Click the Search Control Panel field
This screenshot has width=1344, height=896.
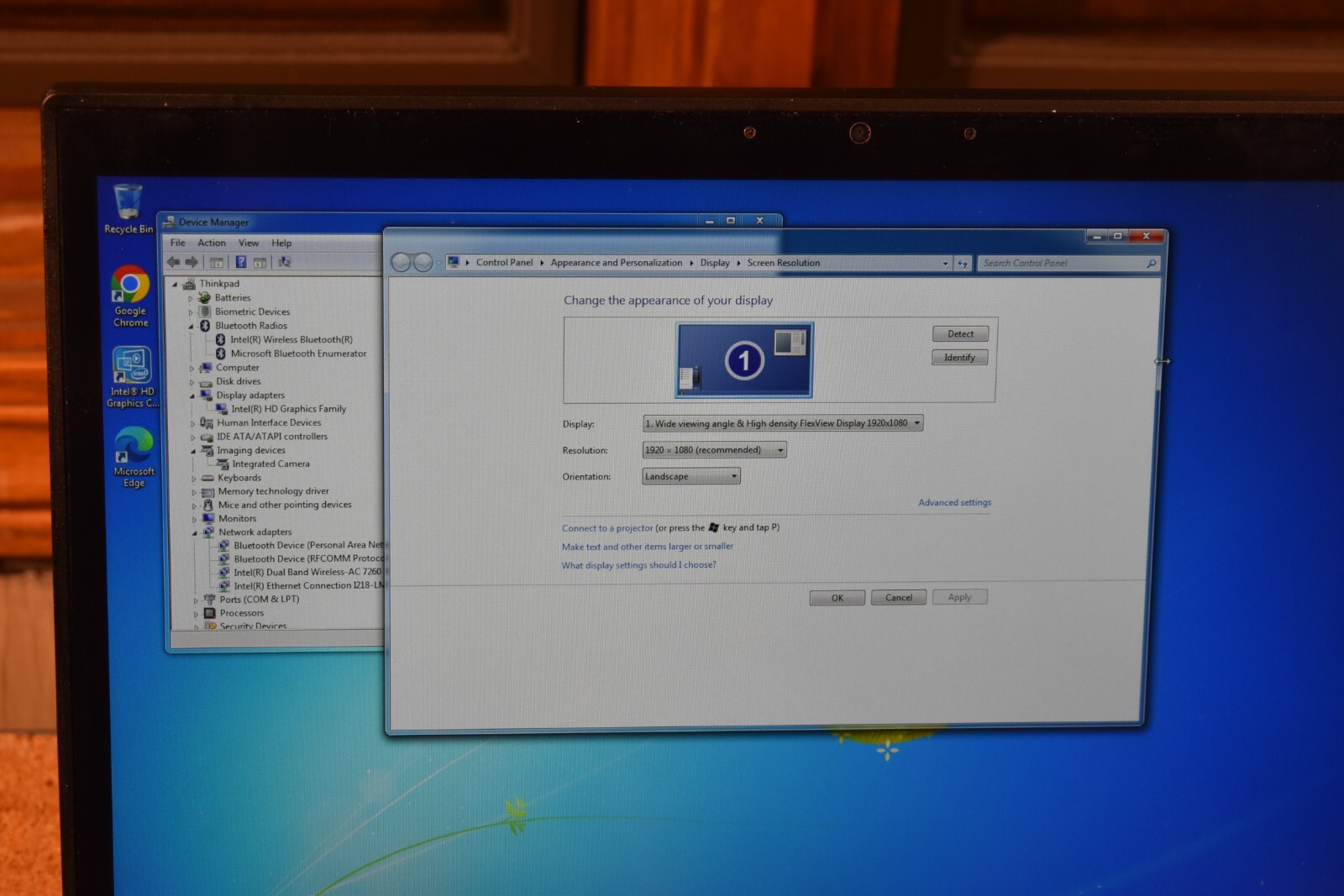click(x=1068, y=263)
